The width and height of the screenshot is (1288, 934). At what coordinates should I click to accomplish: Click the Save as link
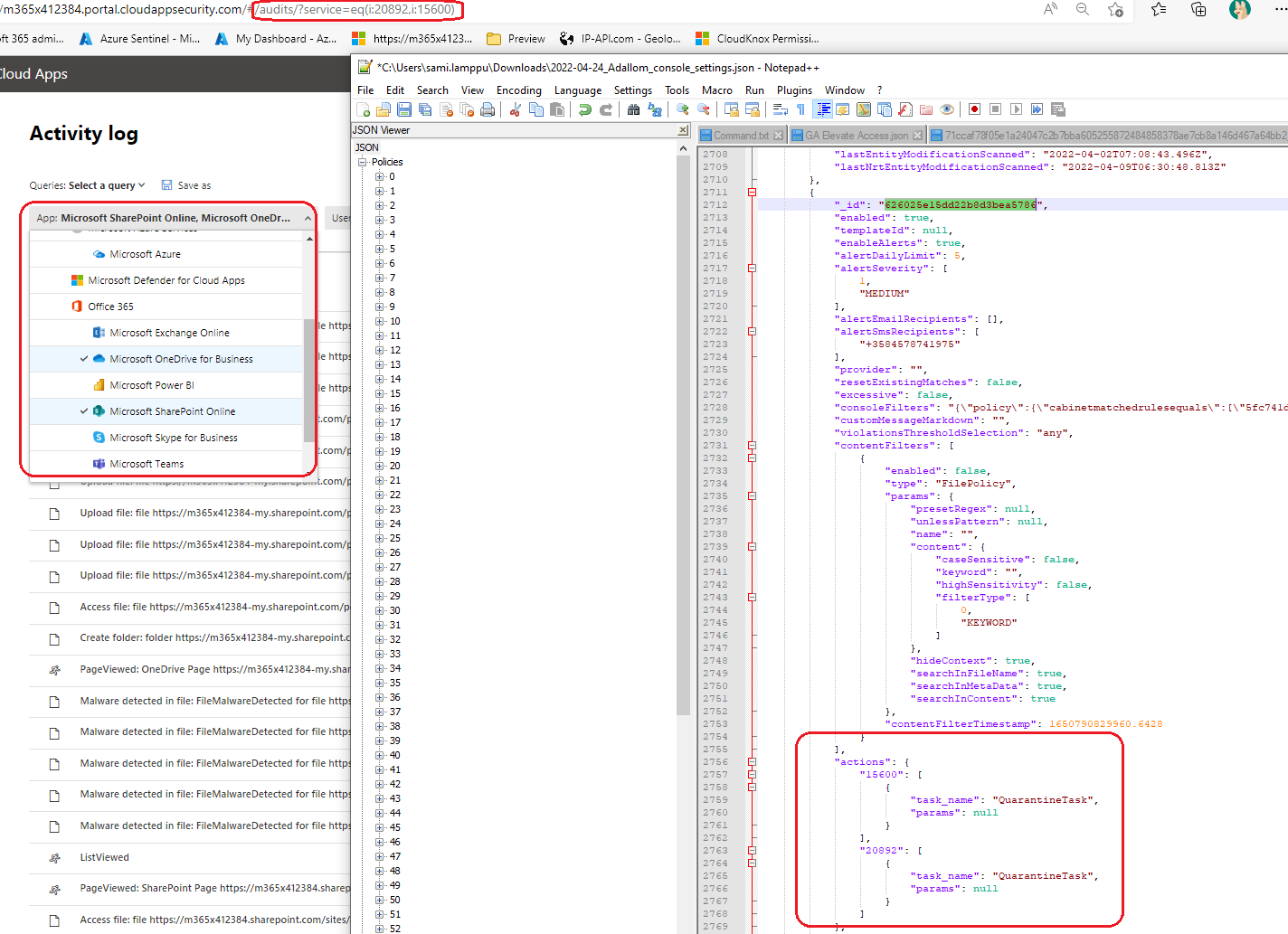click(x=194, y=185)
